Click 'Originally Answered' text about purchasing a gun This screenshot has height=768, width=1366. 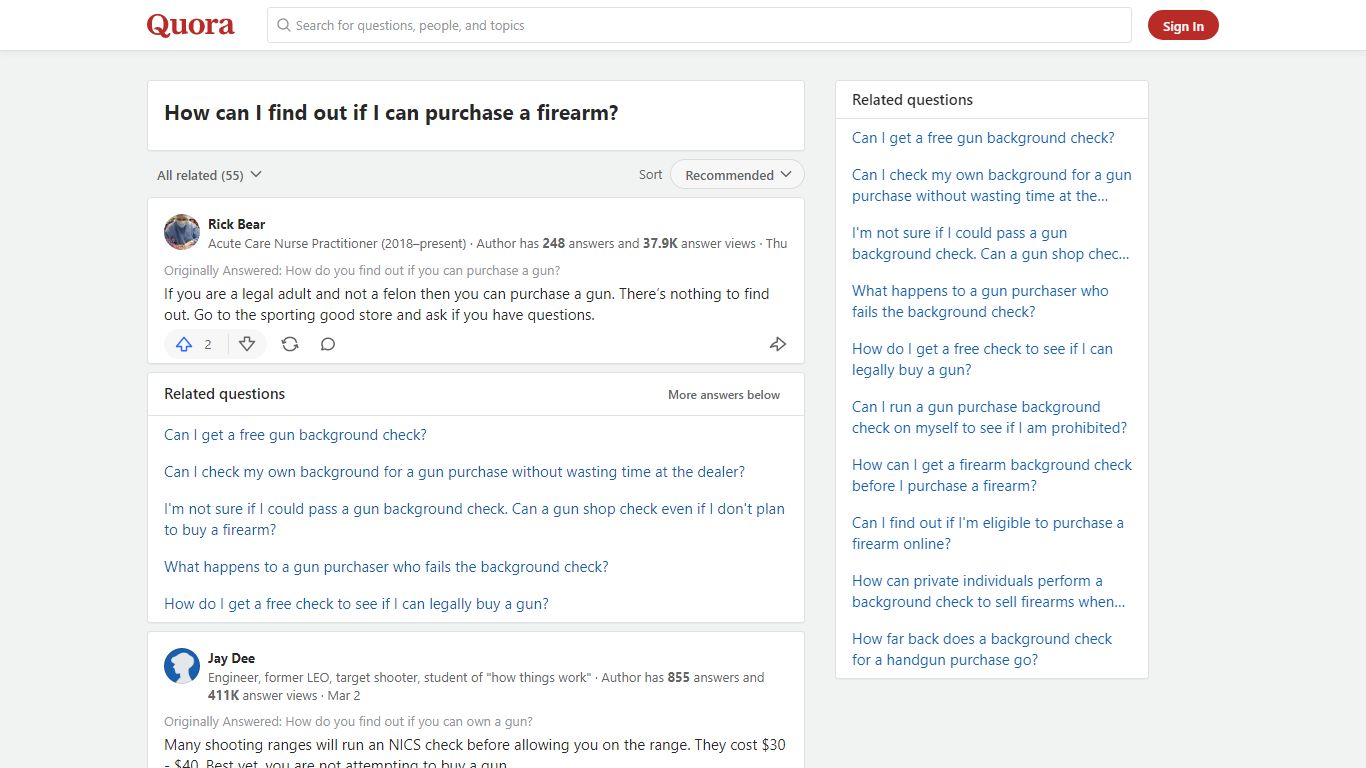(362, 270)
